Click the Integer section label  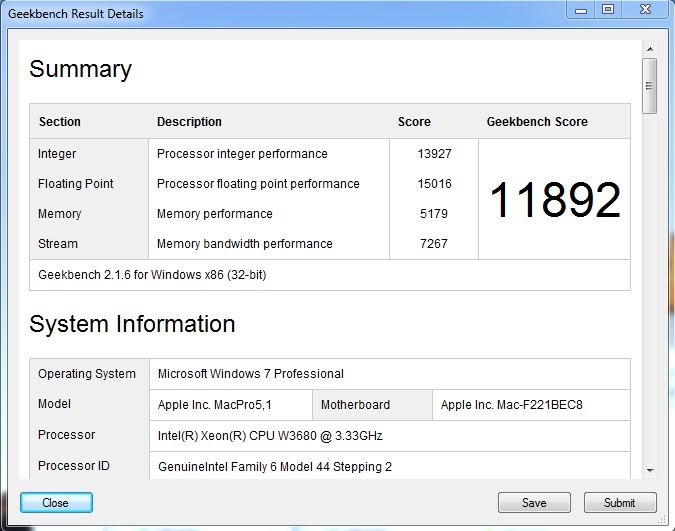point(57,154)
